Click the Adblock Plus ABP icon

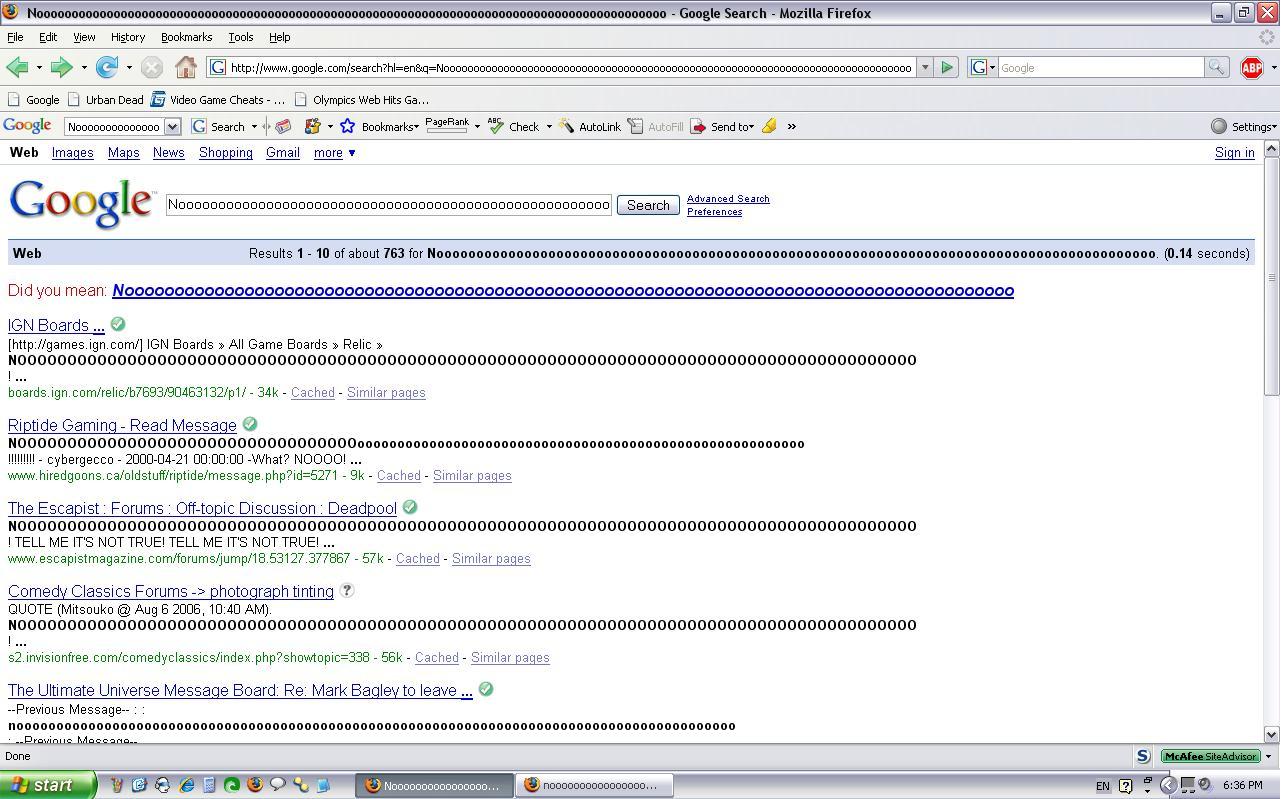click(1251, 68)
